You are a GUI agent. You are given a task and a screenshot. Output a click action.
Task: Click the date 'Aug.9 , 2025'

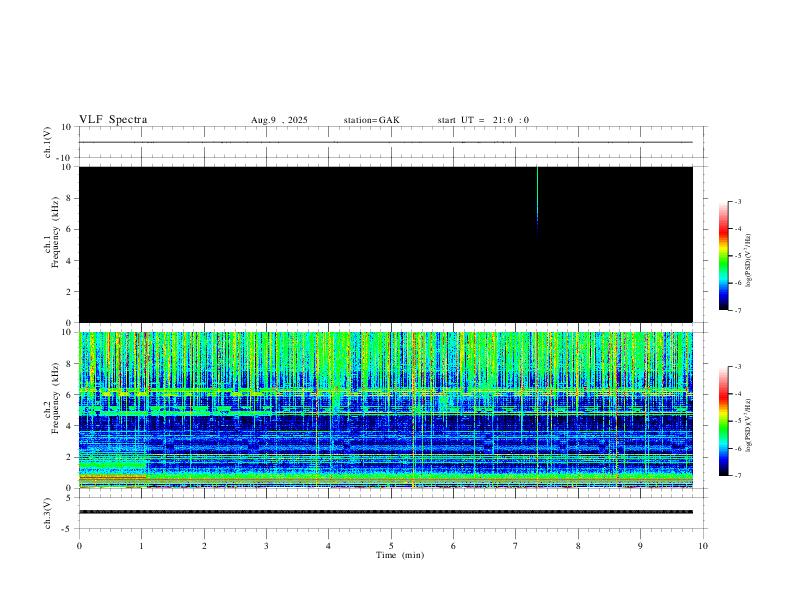point(279,120)
